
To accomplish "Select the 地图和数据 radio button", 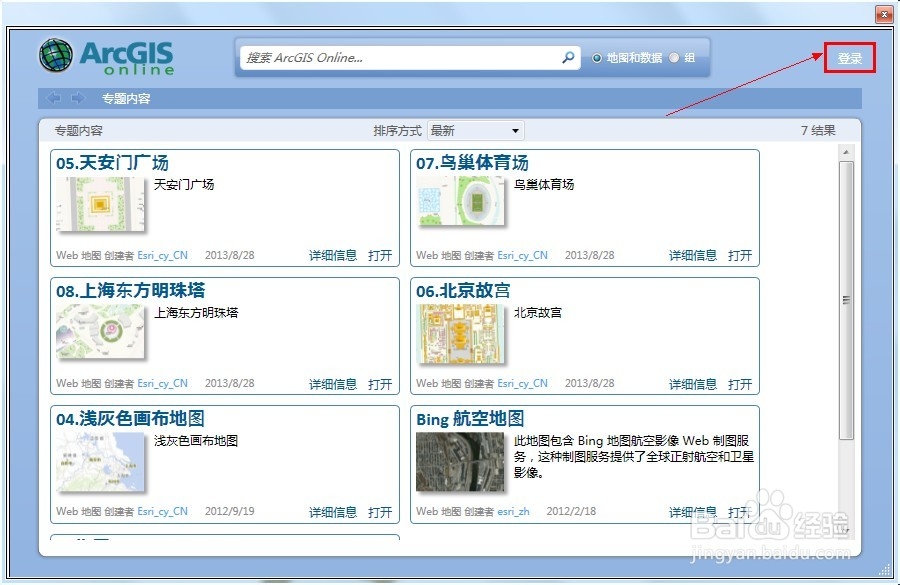I will pyautogui.click(x=597, y=58).
